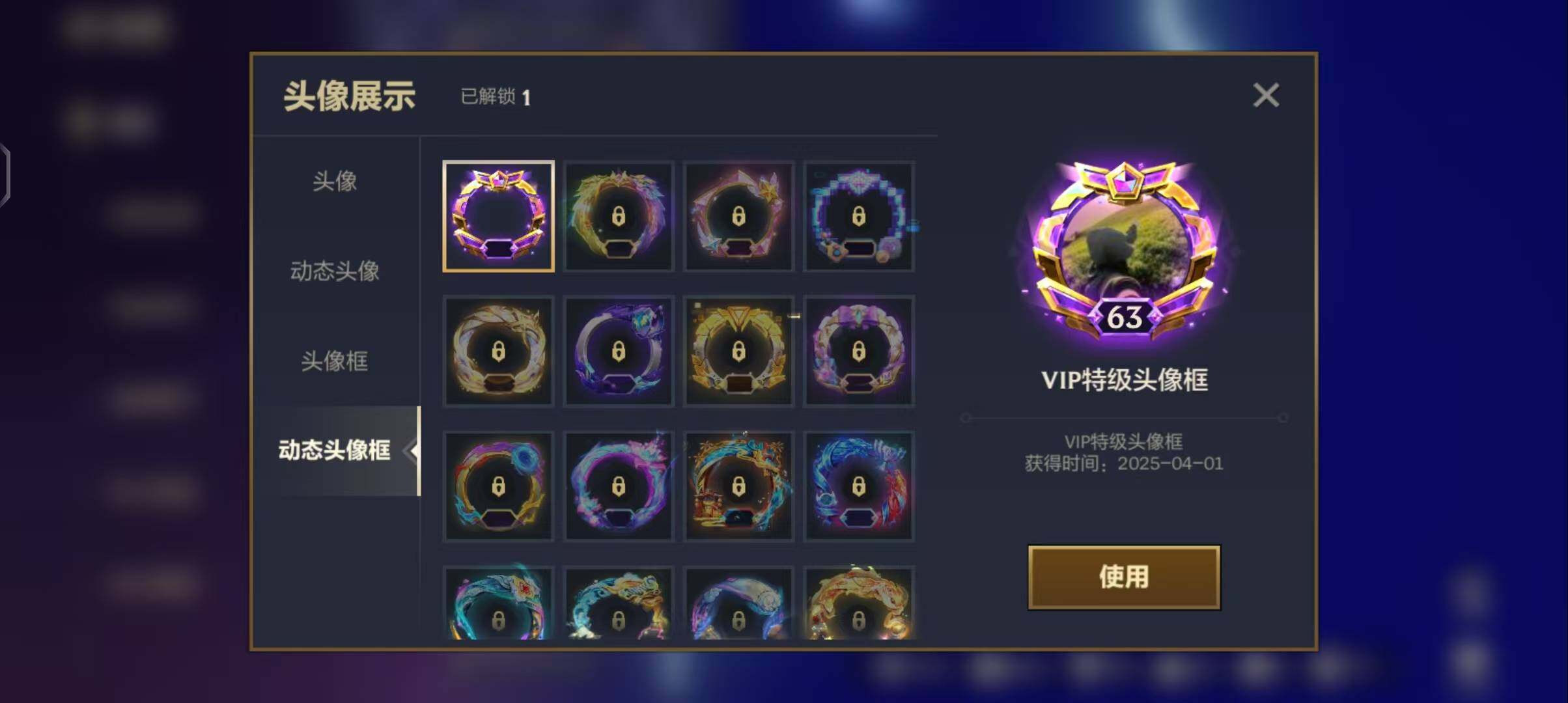The width and height of the screenshot is (1568, 703).
Task: Select the locked lilac crystal frame
Action: (859, 351)
